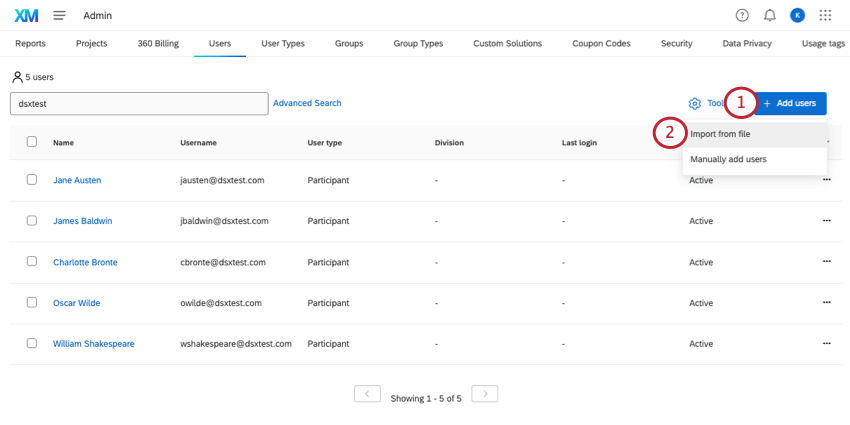Switch to the Groups tab
Viewport: 850px width, 425px height.
[x=349, y=44]
